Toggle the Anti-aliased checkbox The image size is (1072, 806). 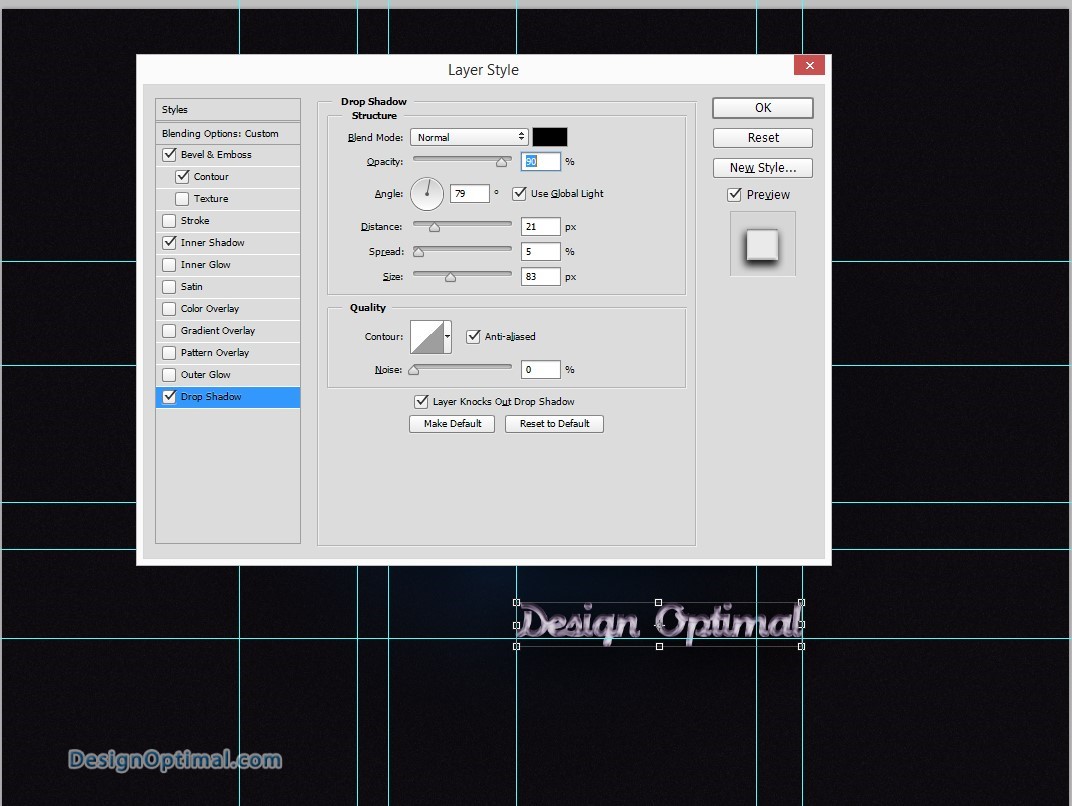click(x=473, y=336)
